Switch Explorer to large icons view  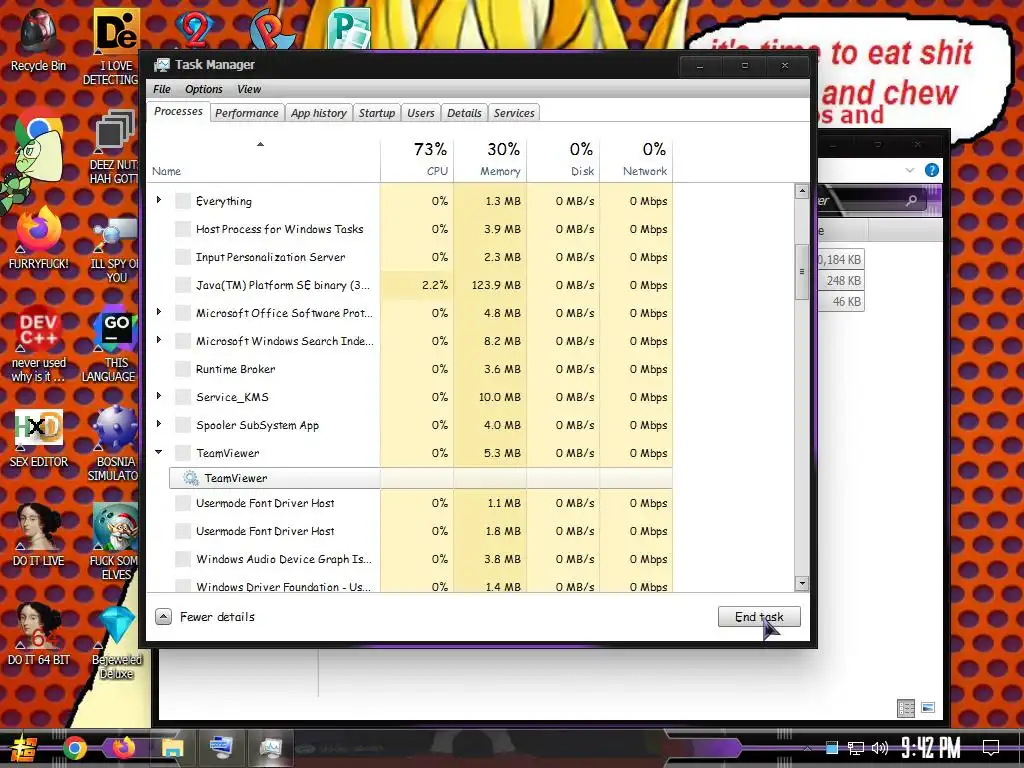(928, 708)
